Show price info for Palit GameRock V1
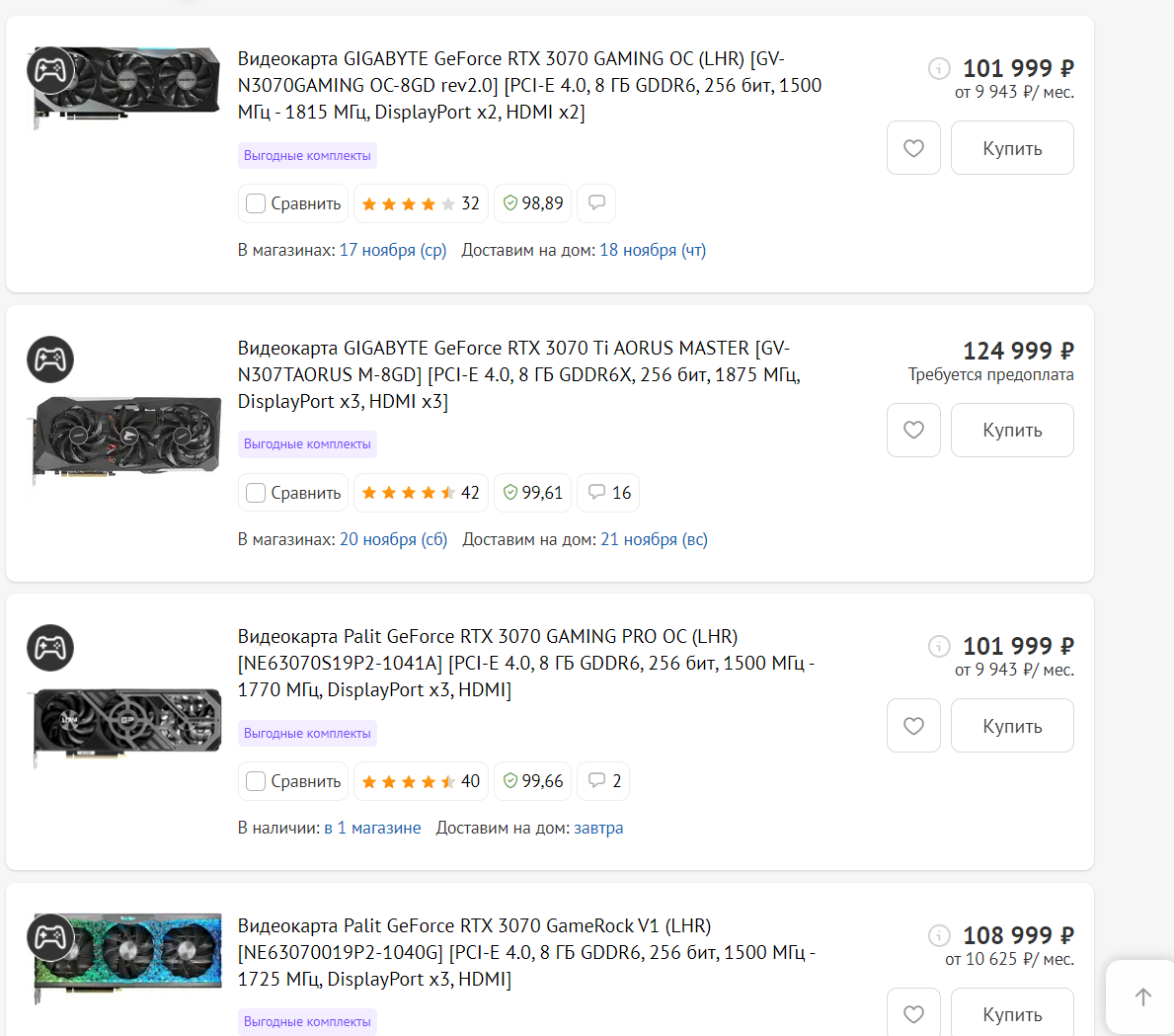1174x1036 pixels. point(939,935)
